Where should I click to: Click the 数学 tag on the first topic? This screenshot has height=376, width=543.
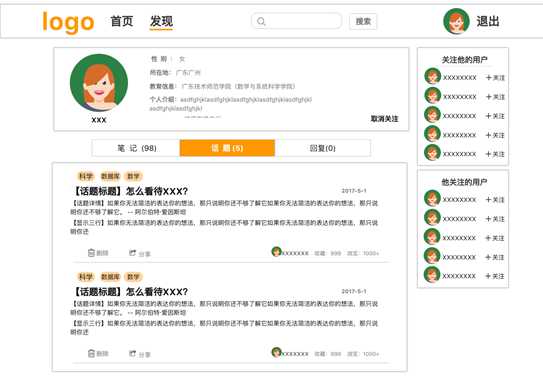pyautogui.click(x=133, y=176)
